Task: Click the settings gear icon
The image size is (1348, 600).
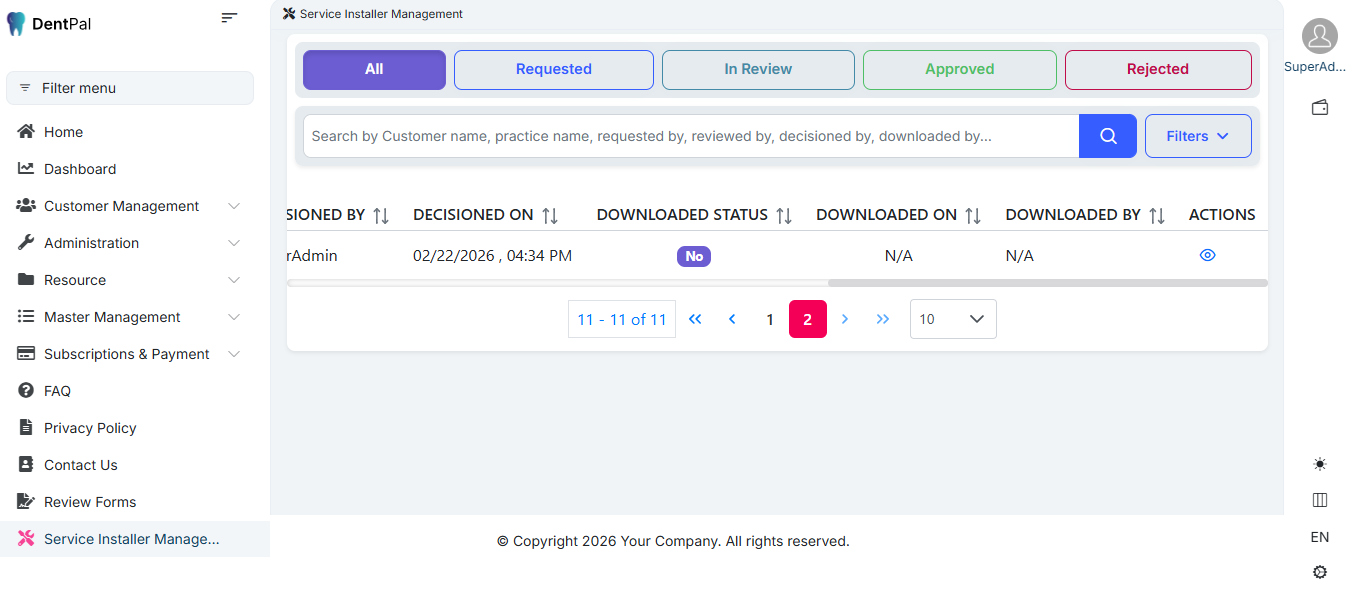Action: pyautogui.click(x=1319, y=572)
